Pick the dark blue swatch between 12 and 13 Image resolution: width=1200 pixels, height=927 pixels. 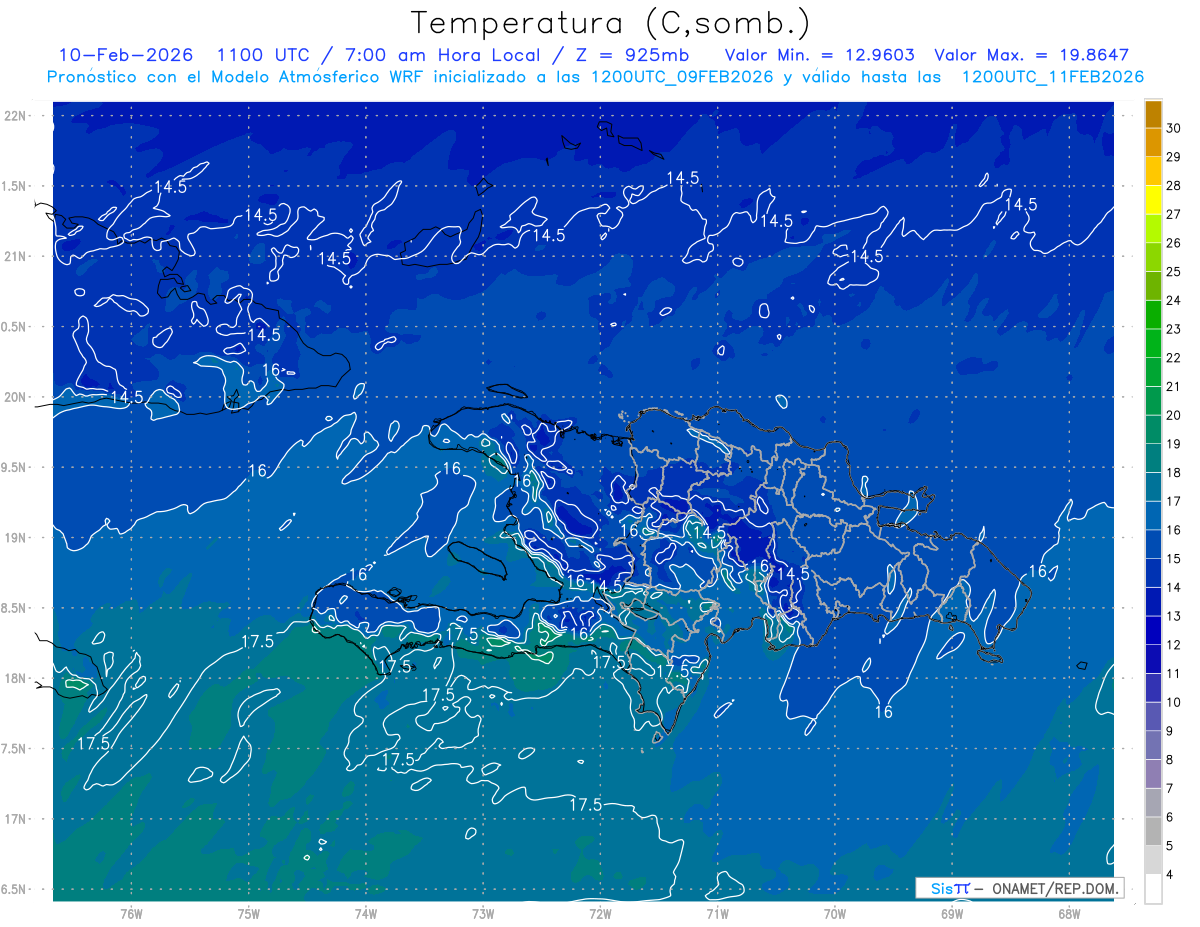point(1153,631)
